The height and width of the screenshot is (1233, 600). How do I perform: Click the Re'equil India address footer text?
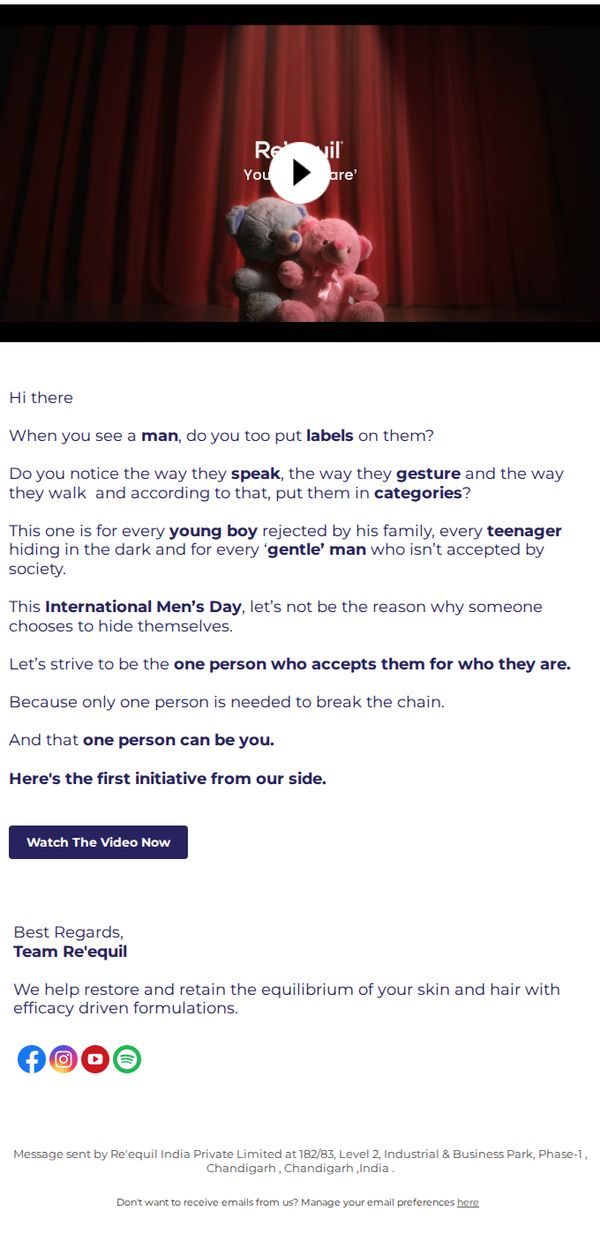click(300, 1161)
